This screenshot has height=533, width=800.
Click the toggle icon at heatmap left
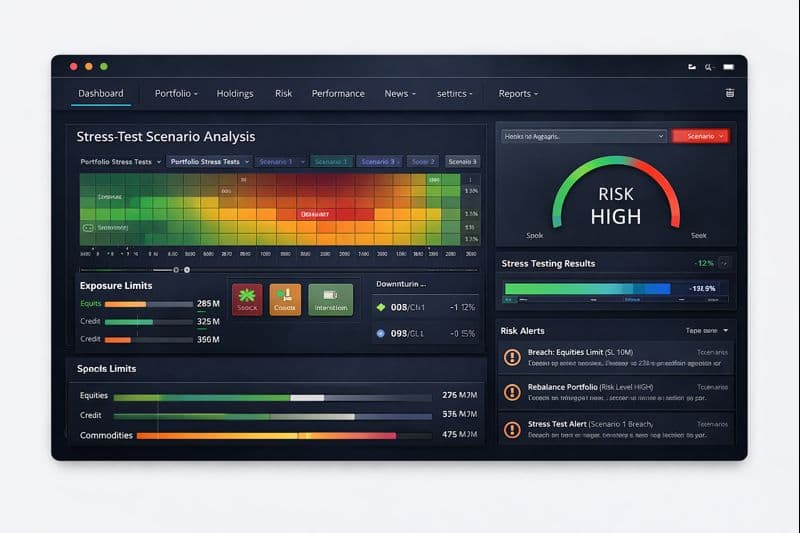coord(88,228)
